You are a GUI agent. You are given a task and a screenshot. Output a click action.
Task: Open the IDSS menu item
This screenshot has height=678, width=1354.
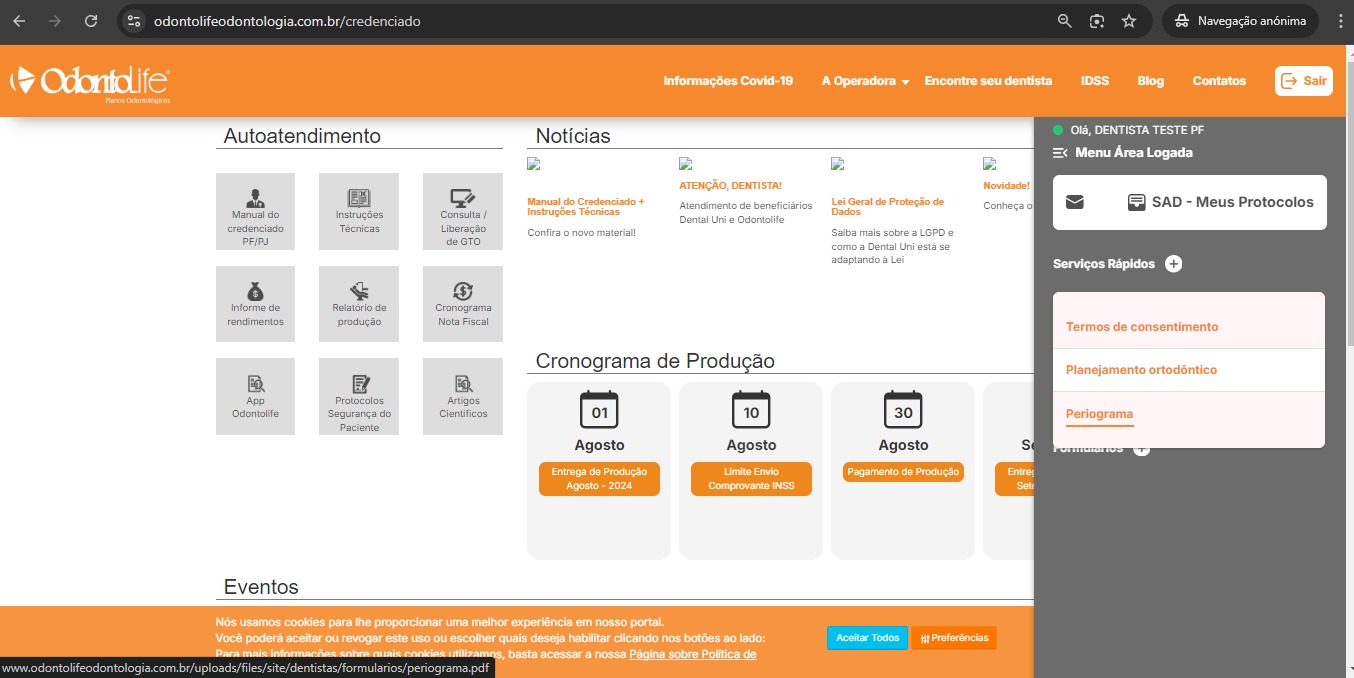click(x=1095, y=81)
